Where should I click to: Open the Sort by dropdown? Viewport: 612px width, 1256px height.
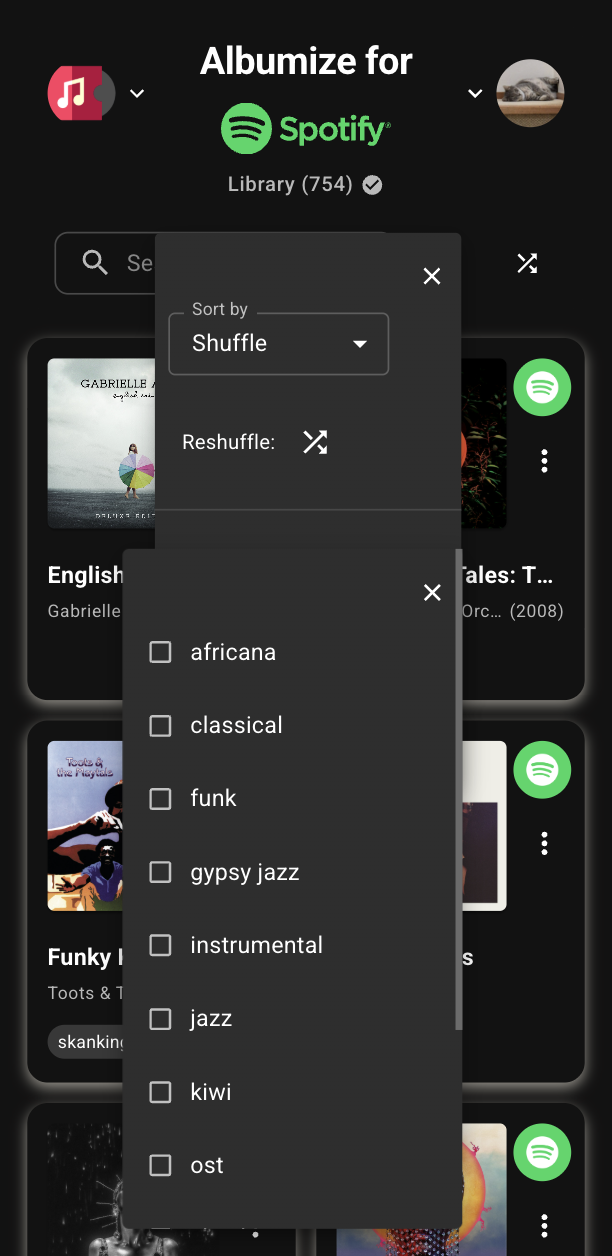click(278, 343)
